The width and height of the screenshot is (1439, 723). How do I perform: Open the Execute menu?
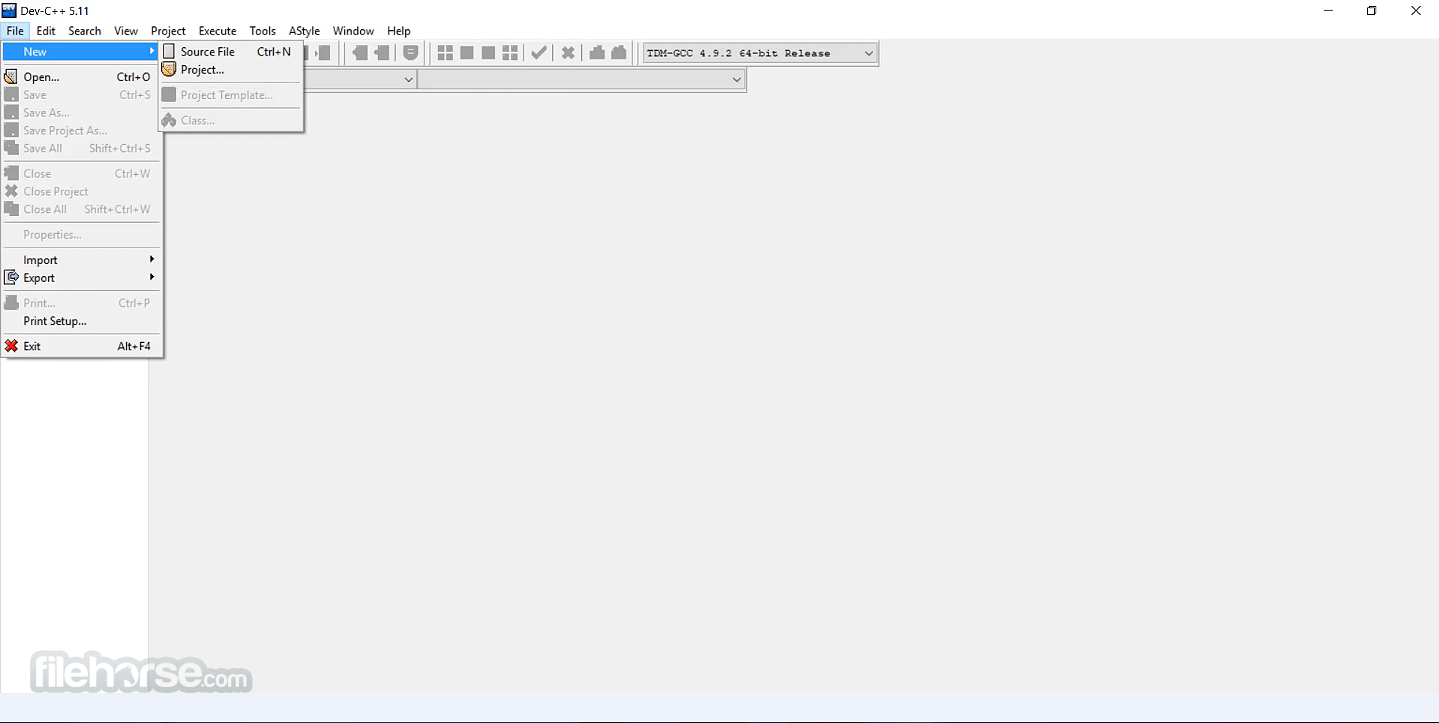[217, 31]
